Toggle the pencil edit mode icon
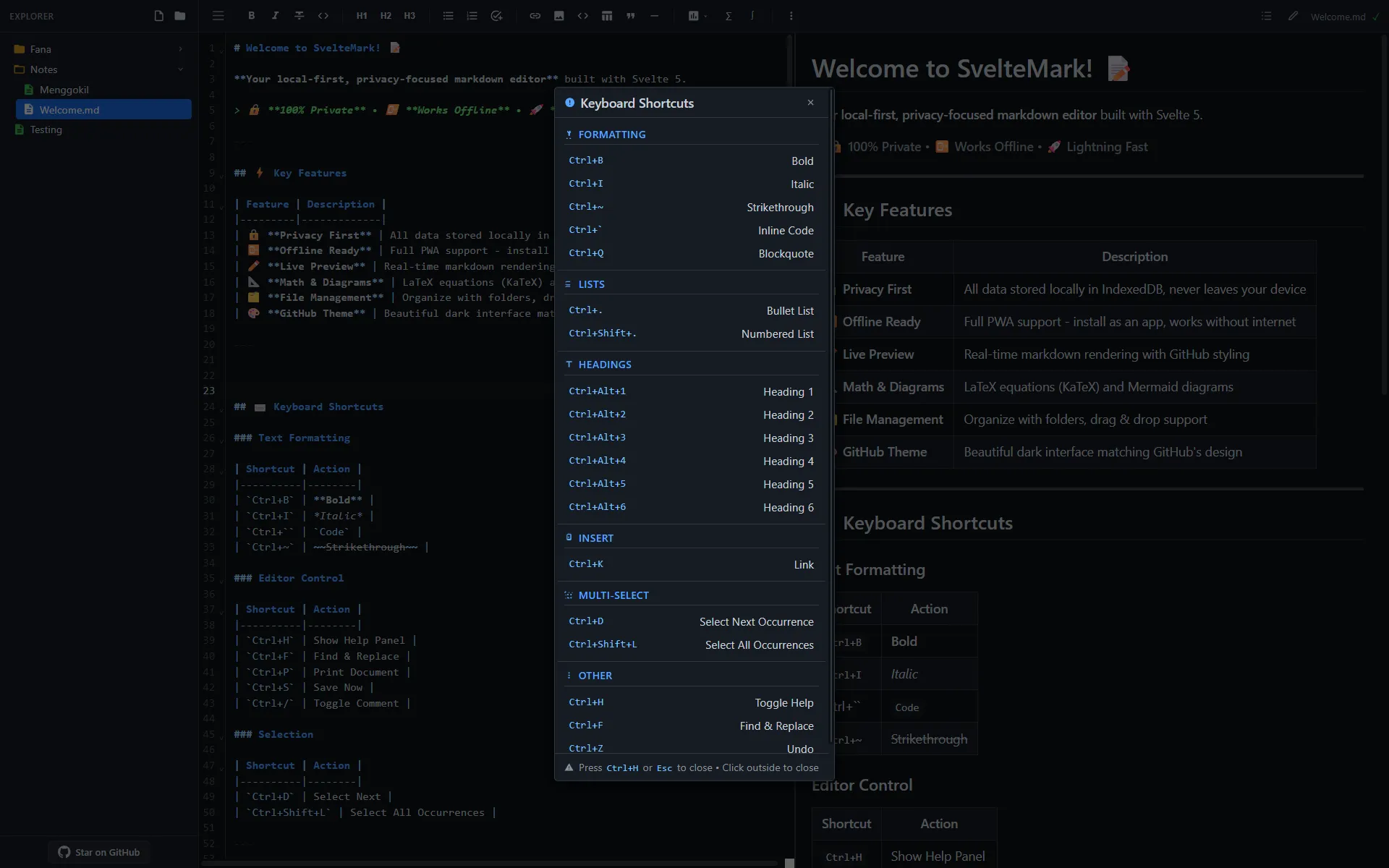1389x868 pixels. pyautogui.click(x=1293, y=16)
